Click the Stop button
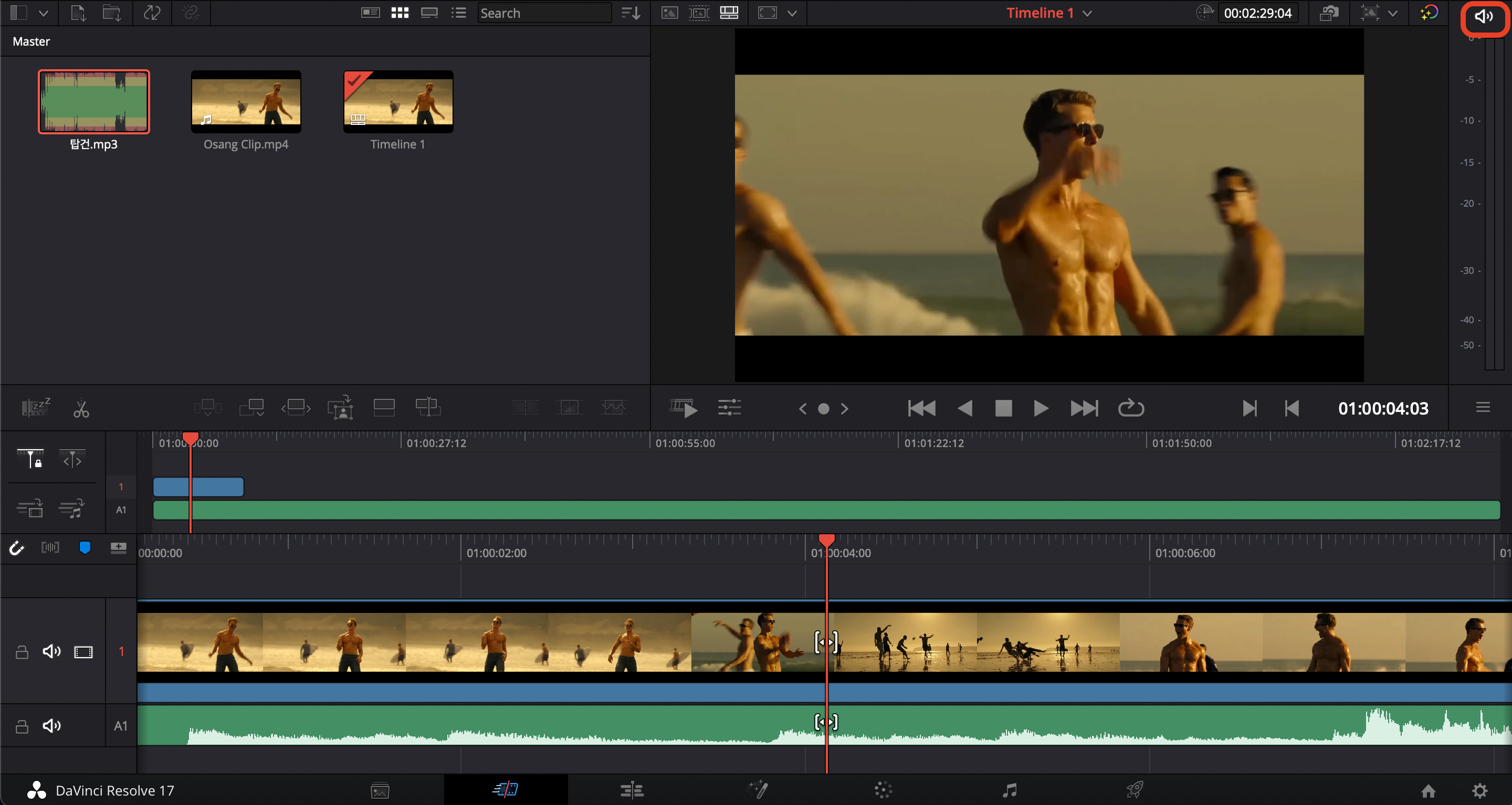Image resolution: width=1512 pixels, height=805 pixels. click(1004, 408)
